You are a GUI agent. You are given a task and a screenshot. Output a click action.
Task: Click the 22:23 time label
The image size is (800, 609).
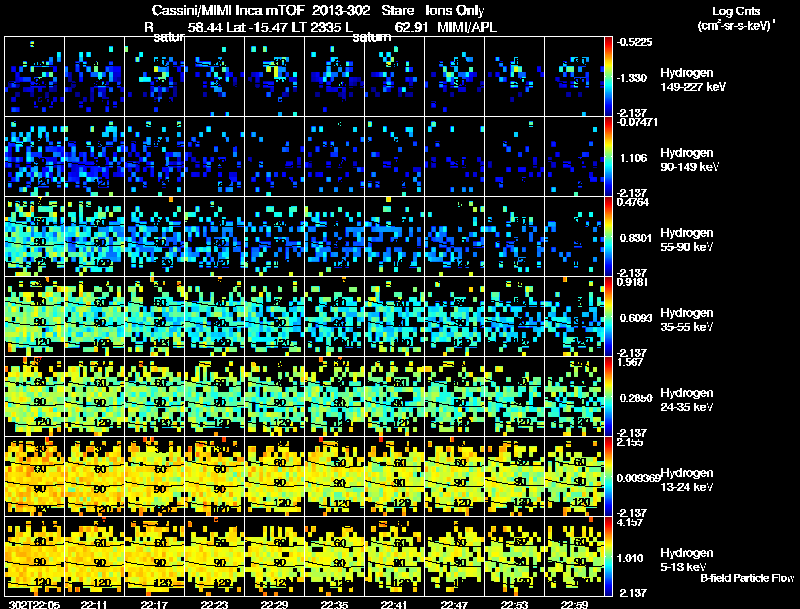click(x=214, y=604)
